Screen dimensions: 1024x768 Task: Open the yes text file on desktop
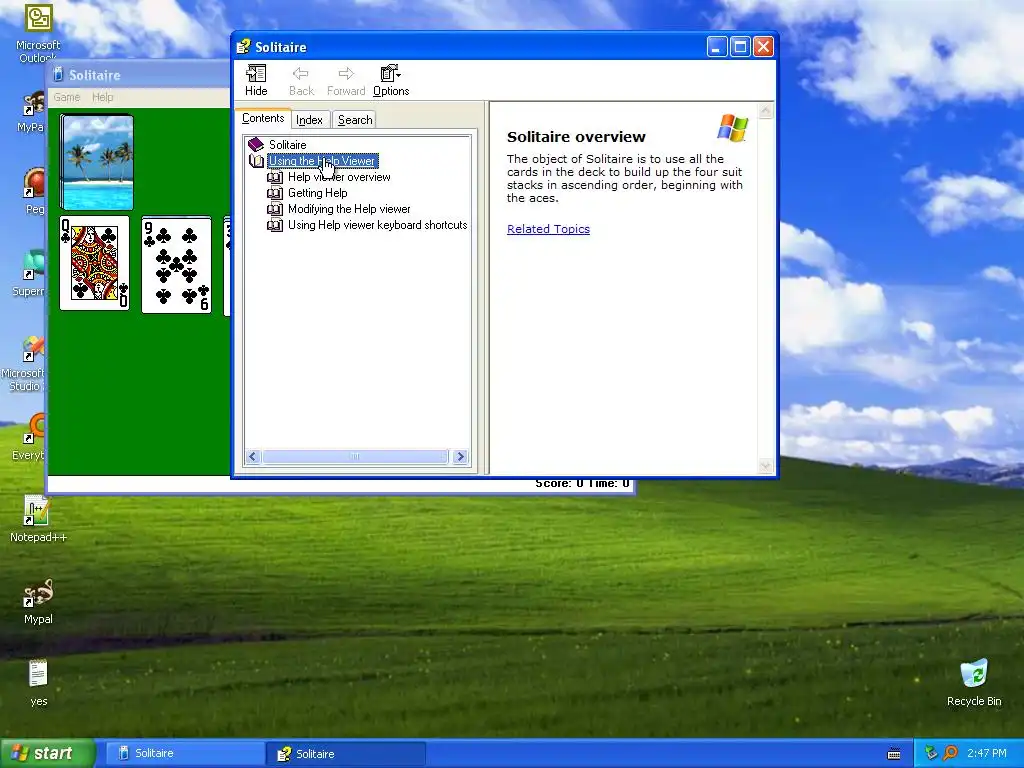[38, 683]
